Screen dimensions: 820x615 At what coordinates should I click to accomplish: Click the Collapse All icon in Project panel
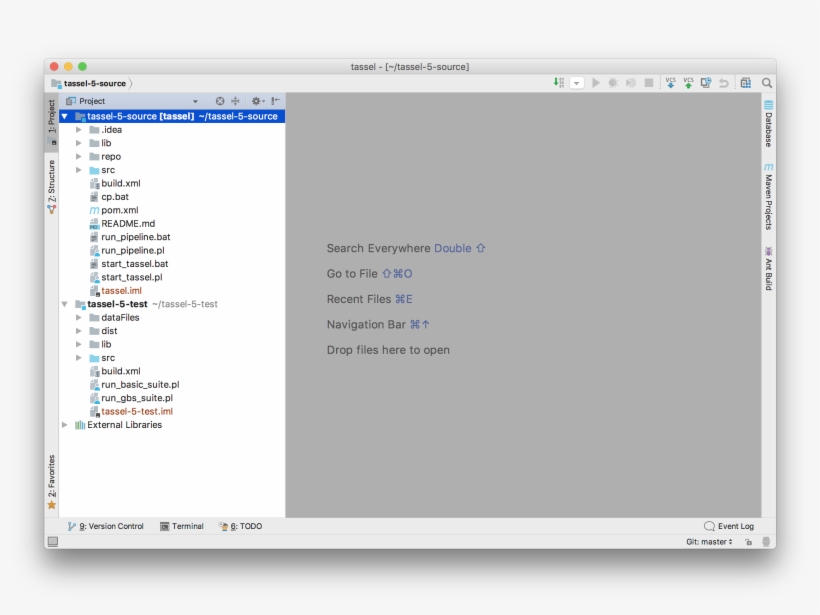coord(235,101)
